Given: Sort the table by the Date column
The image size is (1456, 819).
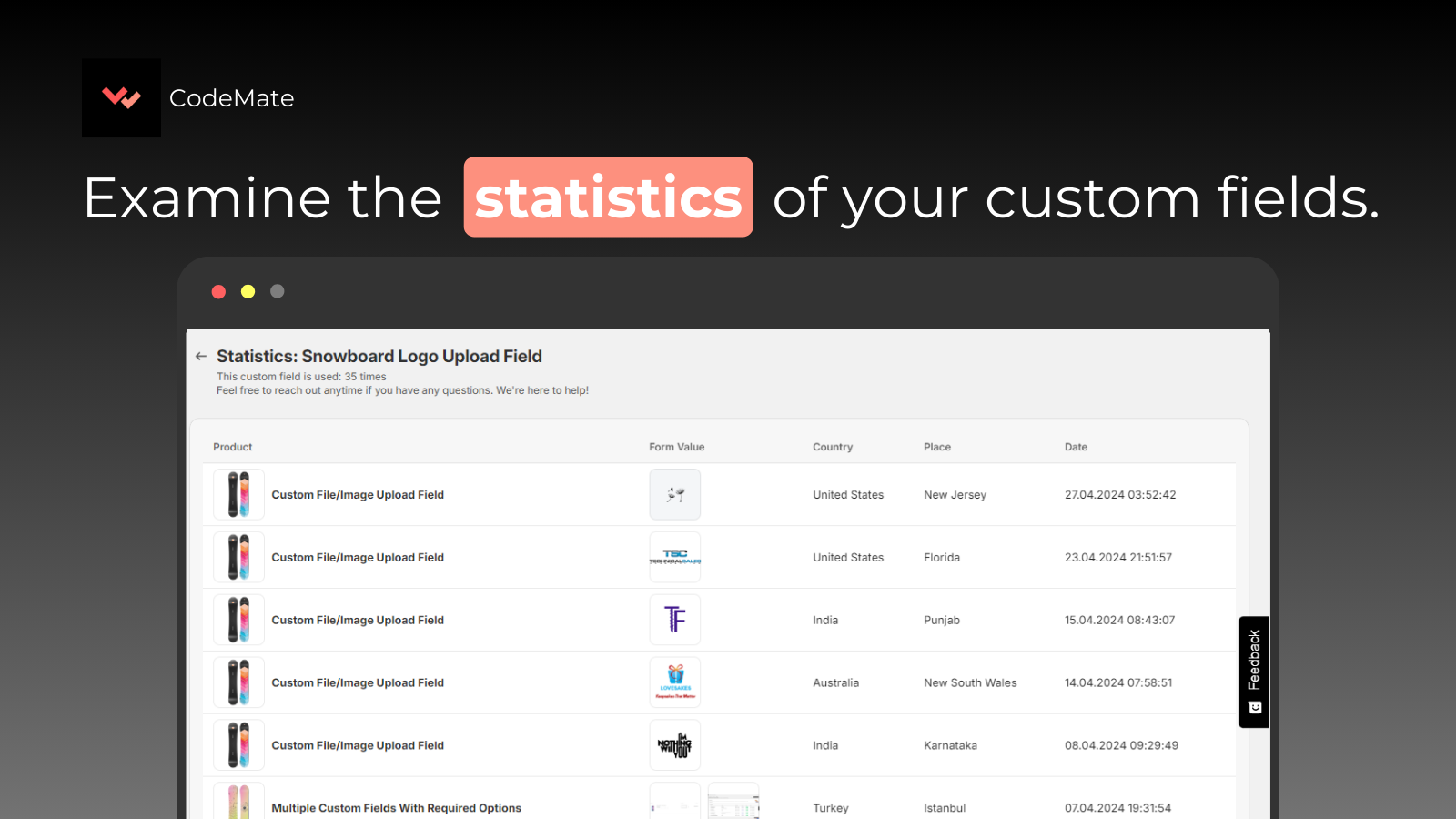Looking at the screenshot, I should [1076, 447].
